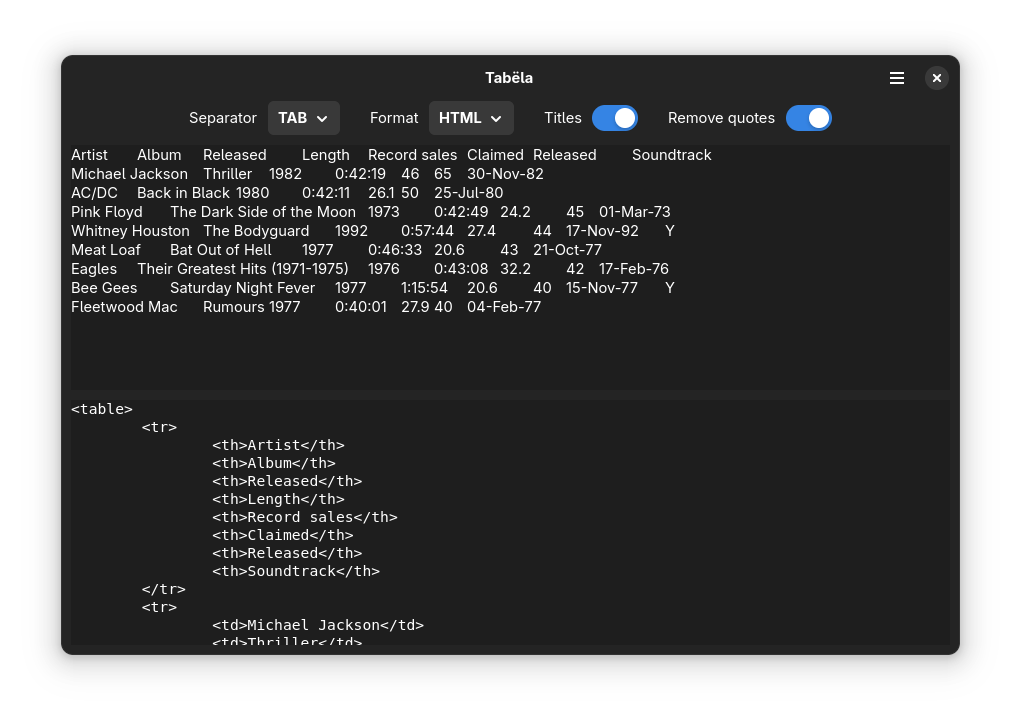Click the <table> line in output
The image size is (1021, 722).
(102, 409)
